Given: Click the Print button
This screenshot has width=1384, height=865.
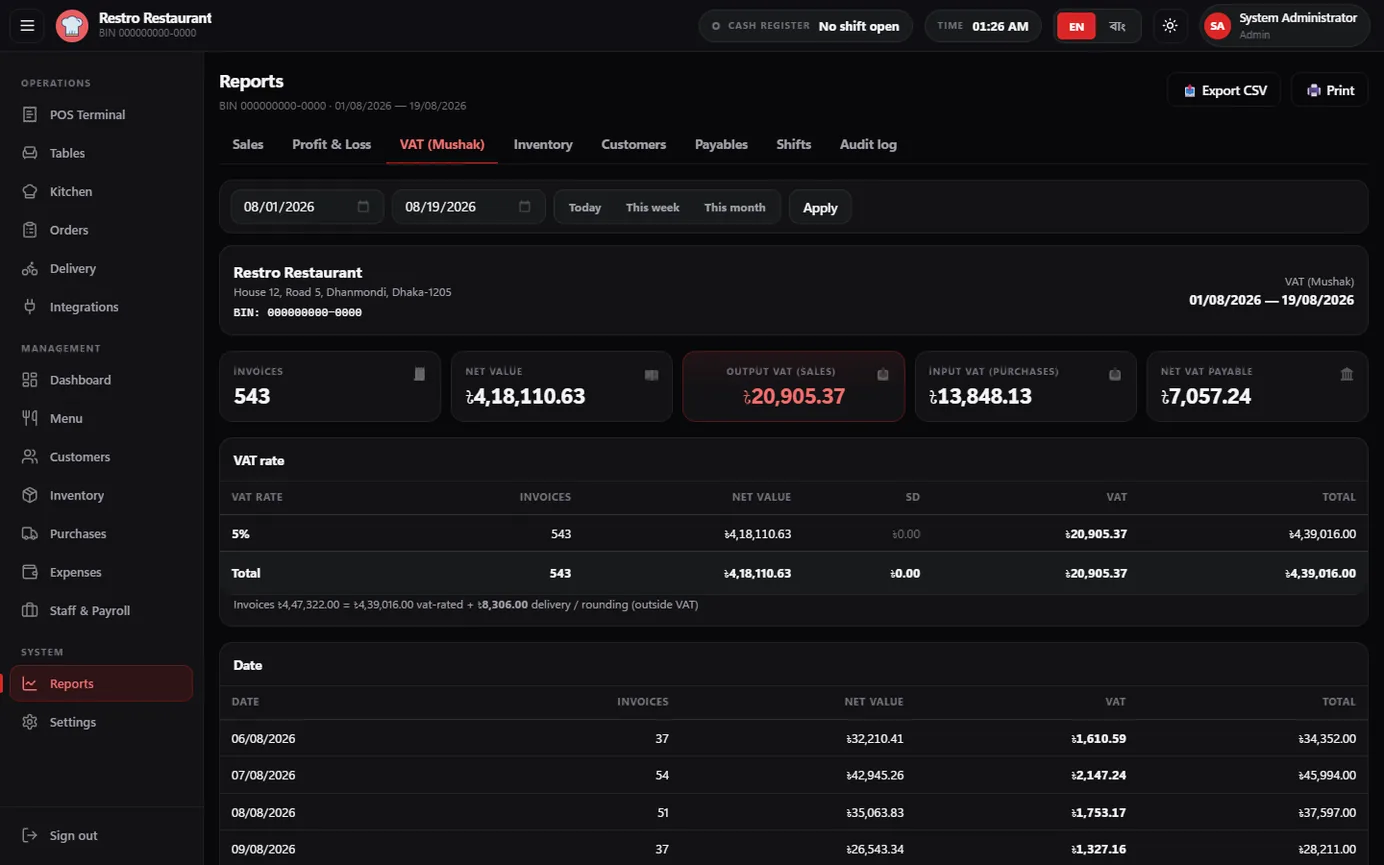Looking at the screenshot, I should pyautogui.click(x=1330, y=90).
